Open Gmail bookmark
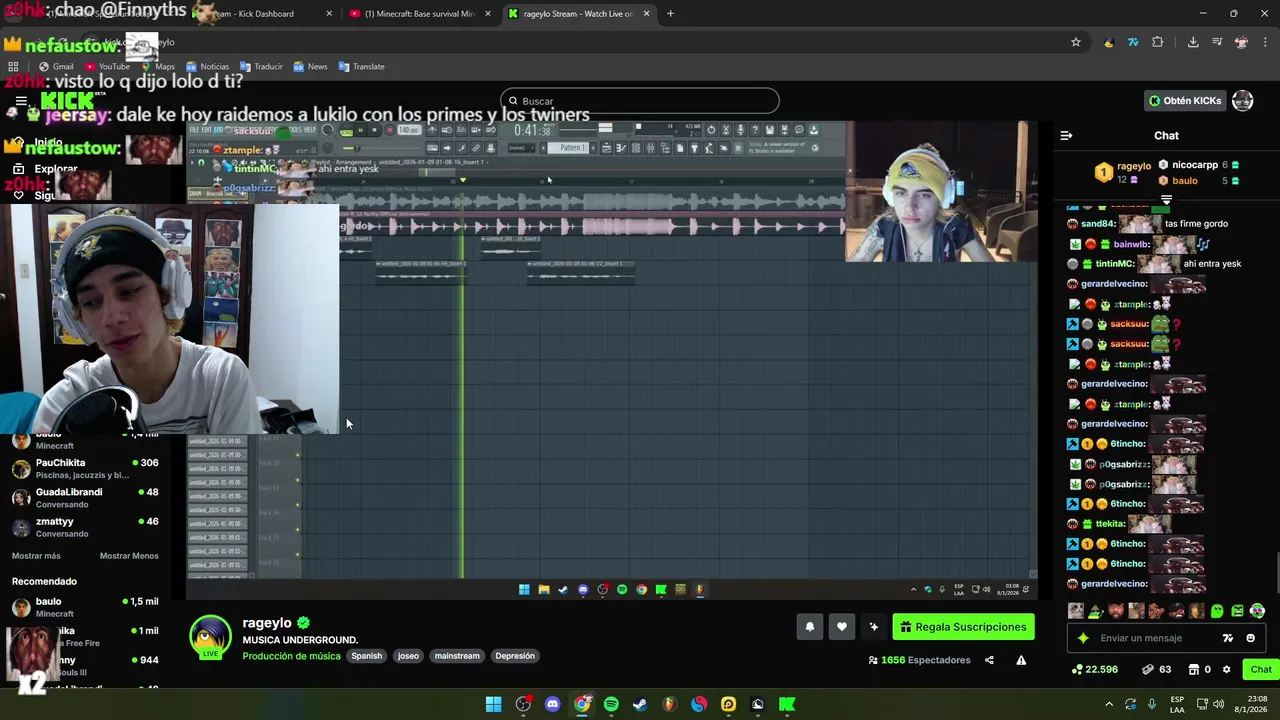The image size is (1280, 720). pyautogui.click(x=56, y=67)
